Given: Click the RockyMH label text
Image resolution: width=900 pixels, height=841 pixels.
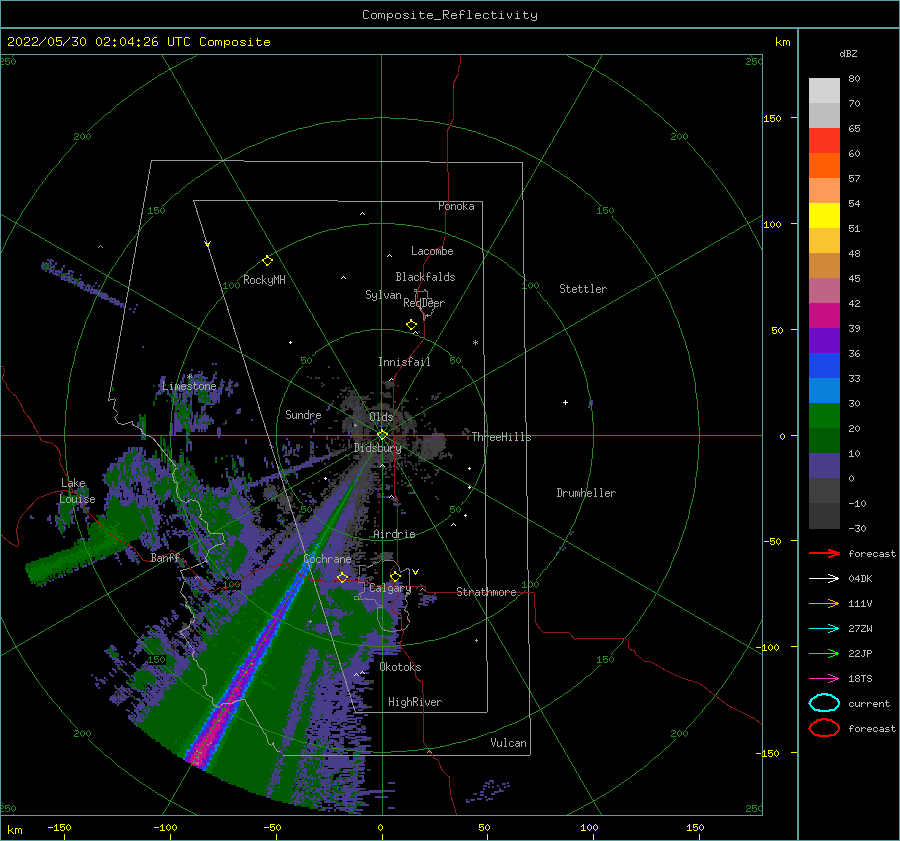Looking at the screenshot, I should [x=264, y=280].
